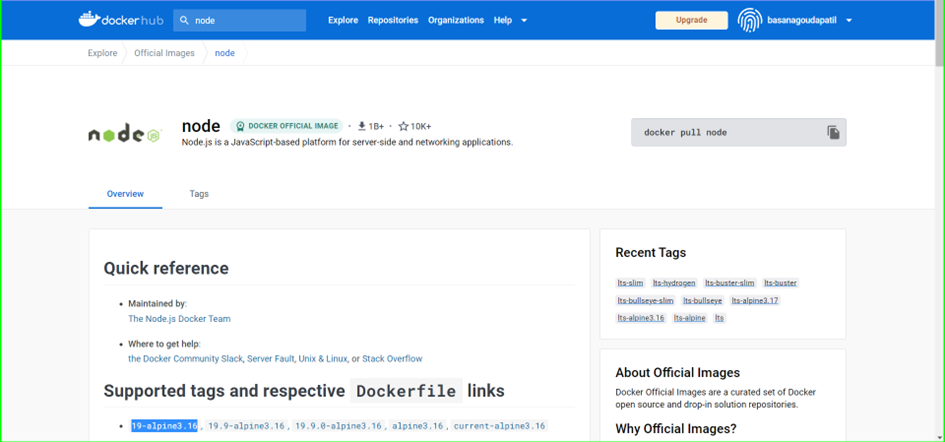Open the Unix & Linux link
Screen dimensions: 945x442
[322, 358]
